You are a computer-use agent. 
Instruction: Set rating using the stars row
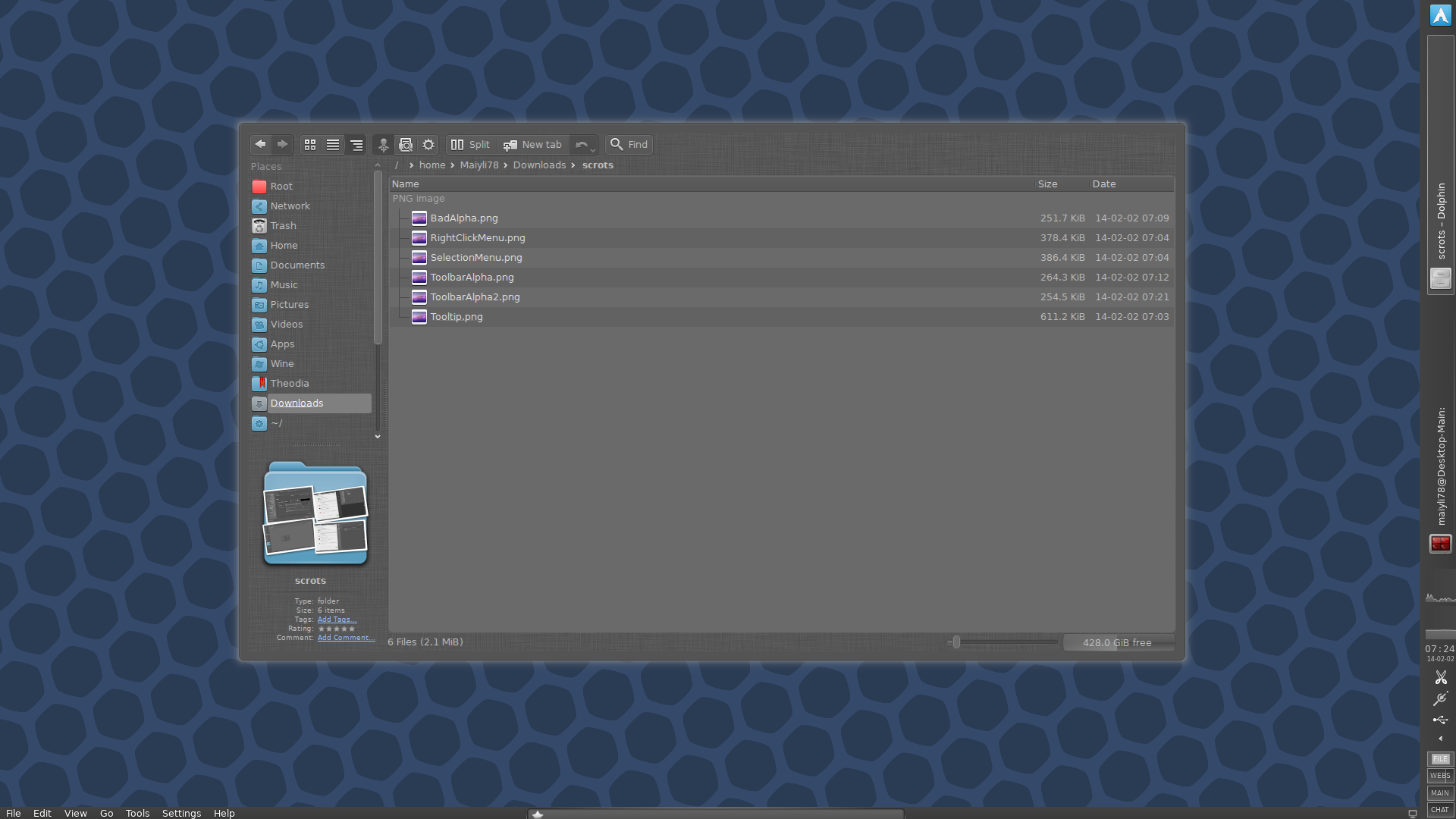pos(337,629)
